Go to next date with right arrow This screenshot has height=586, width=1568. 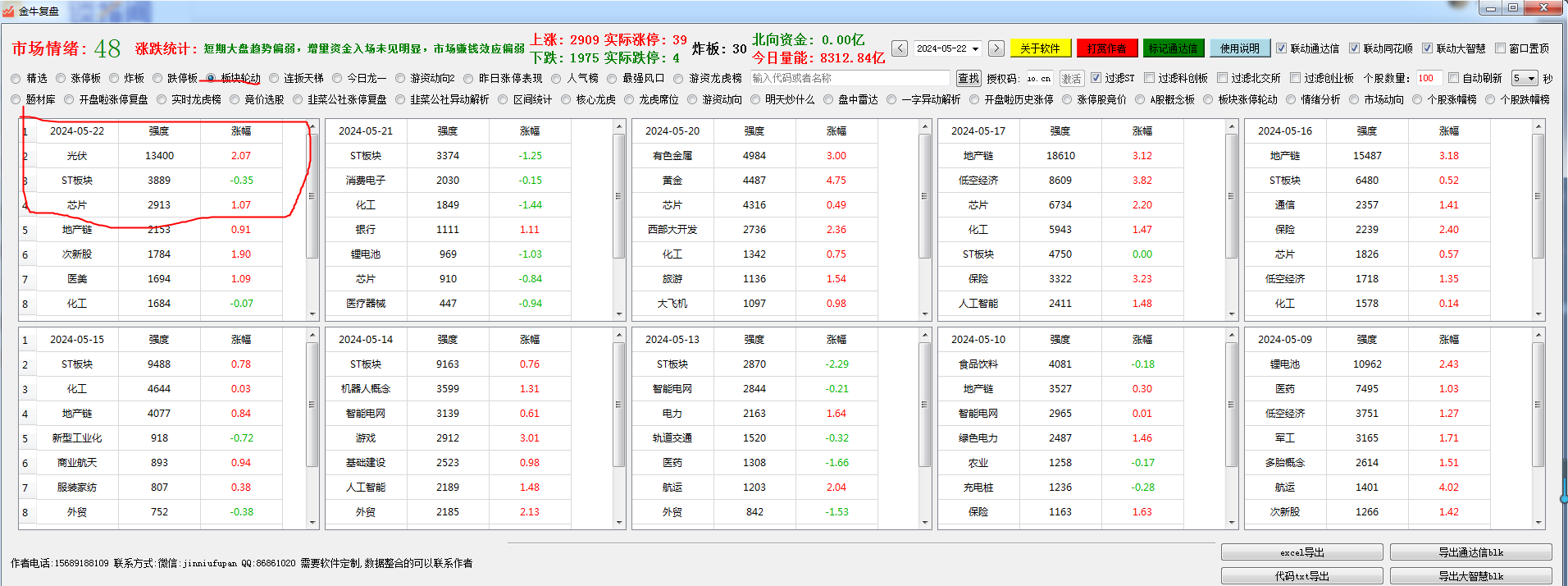tap(996, 48)
